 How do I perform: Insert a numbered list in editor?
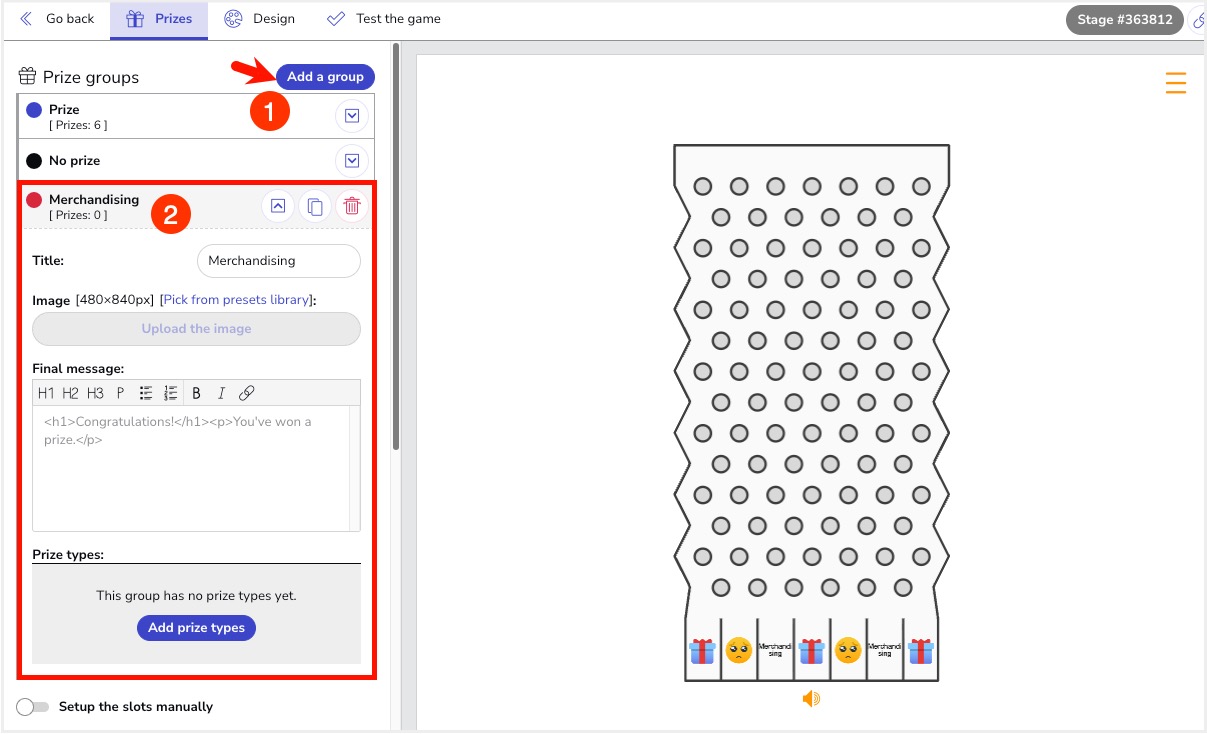tap(170, 393)
